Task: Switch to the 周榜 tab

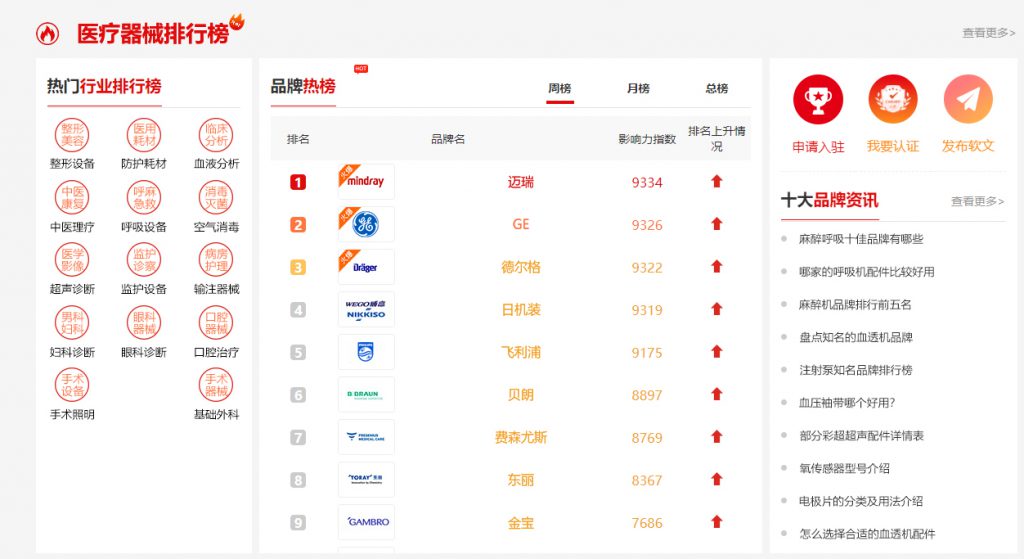Action: pyautogui.click(x=560, y=88)
